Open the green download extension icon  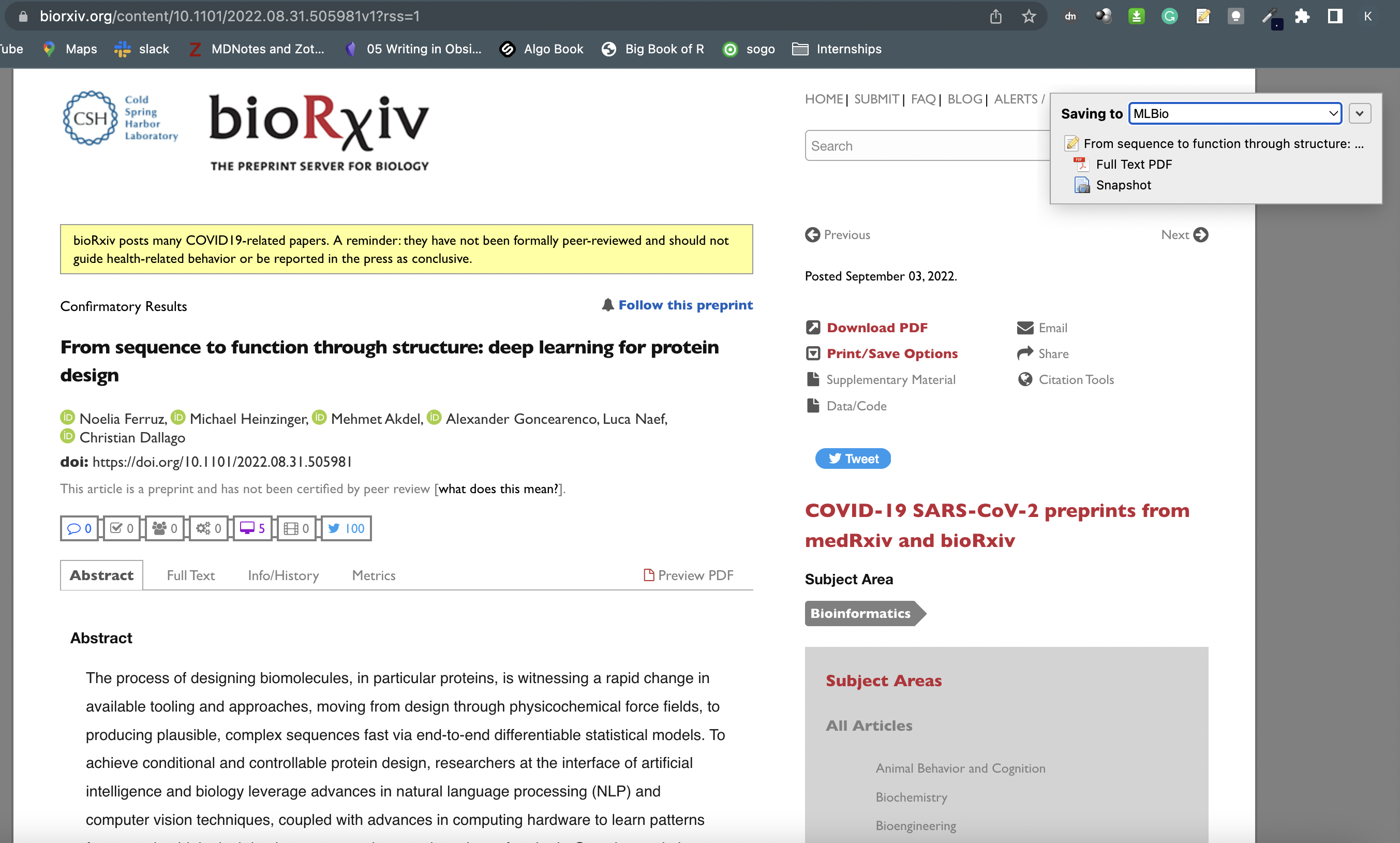pos(1136,17)
